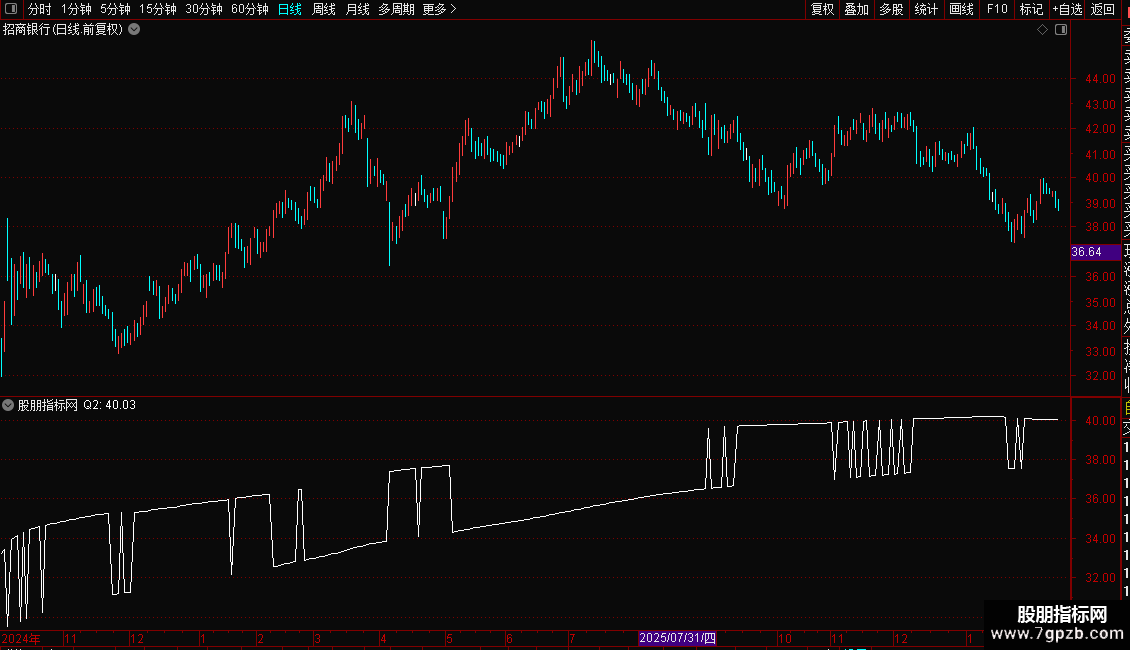
Task: Open the 招商银行 title dropdown circle
Action: point(134,30)
